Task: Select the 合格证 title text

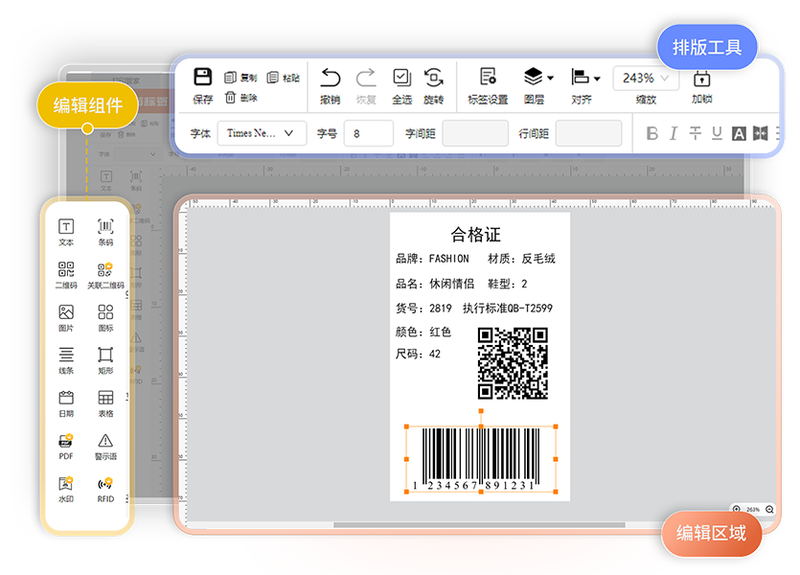Action: (x=476, y=234)
